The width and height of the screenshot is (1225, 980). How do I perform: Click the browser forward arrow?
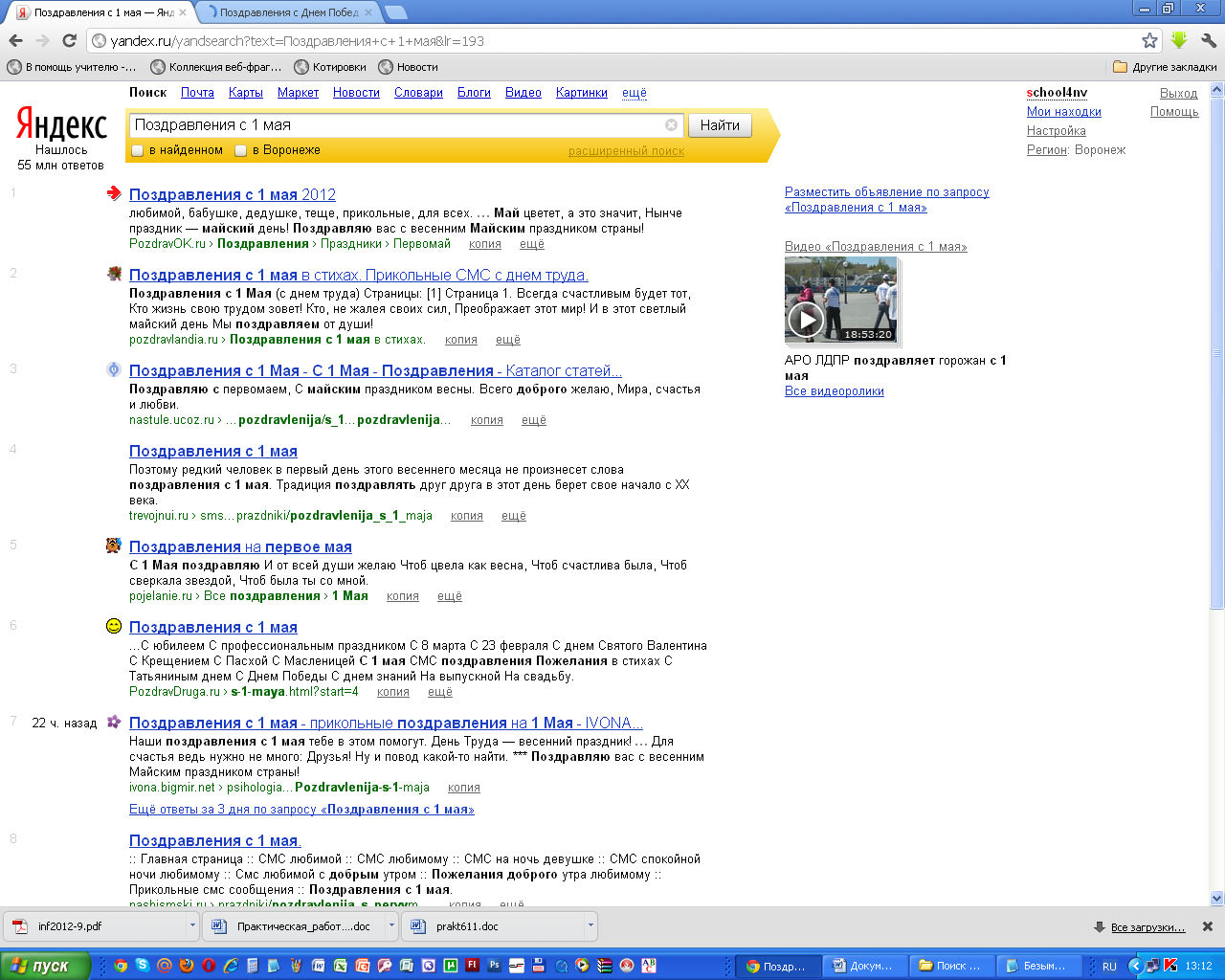tap(42, 40)
